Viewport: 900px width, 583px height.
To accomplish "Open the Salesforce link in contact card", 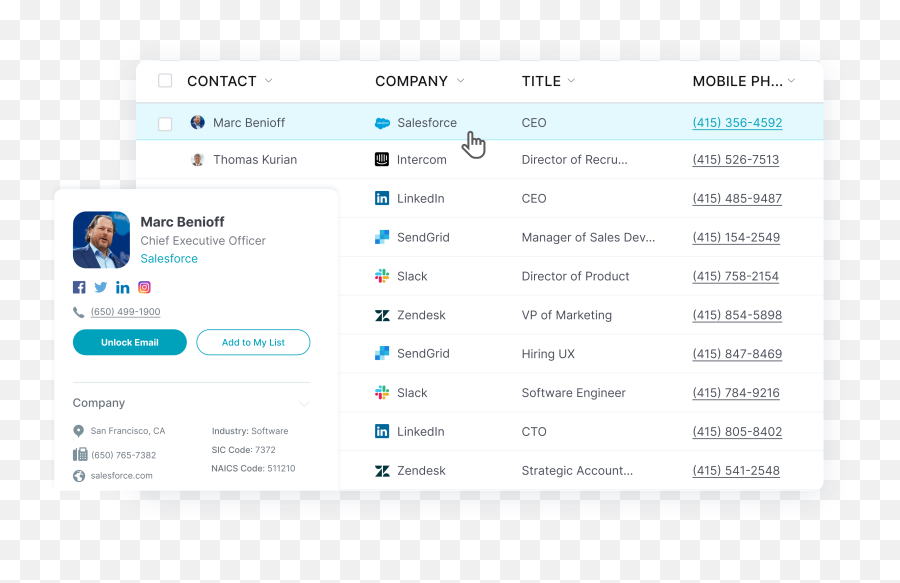I will tap(169, 259).
